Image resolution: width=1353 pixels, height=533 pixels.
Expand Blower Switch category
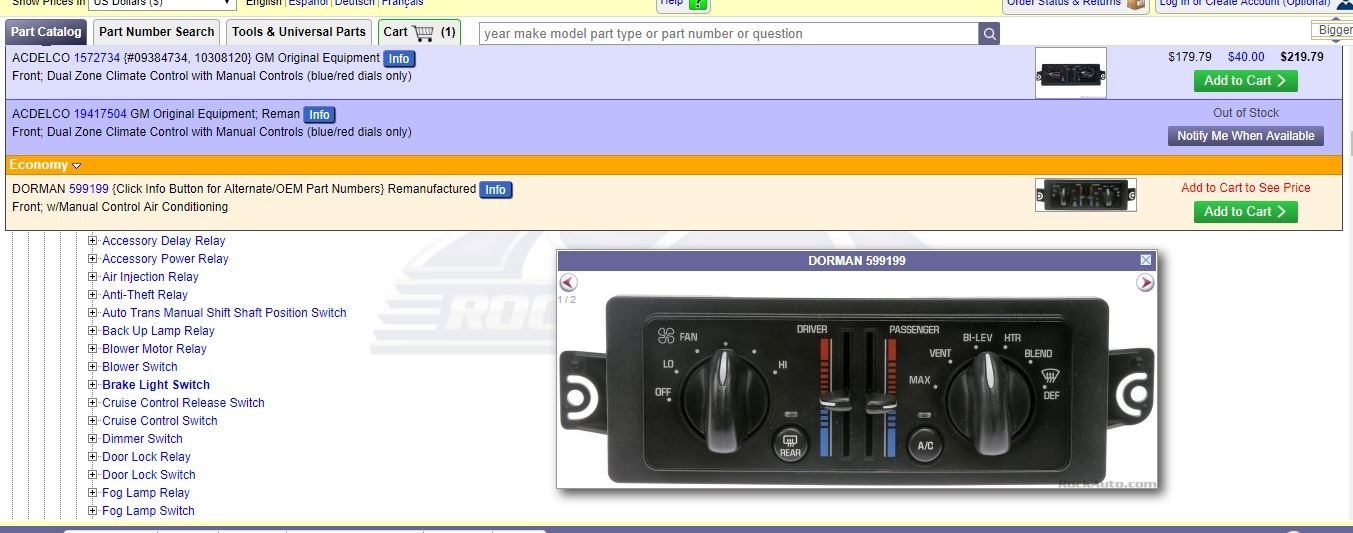[x=93, y=367]
